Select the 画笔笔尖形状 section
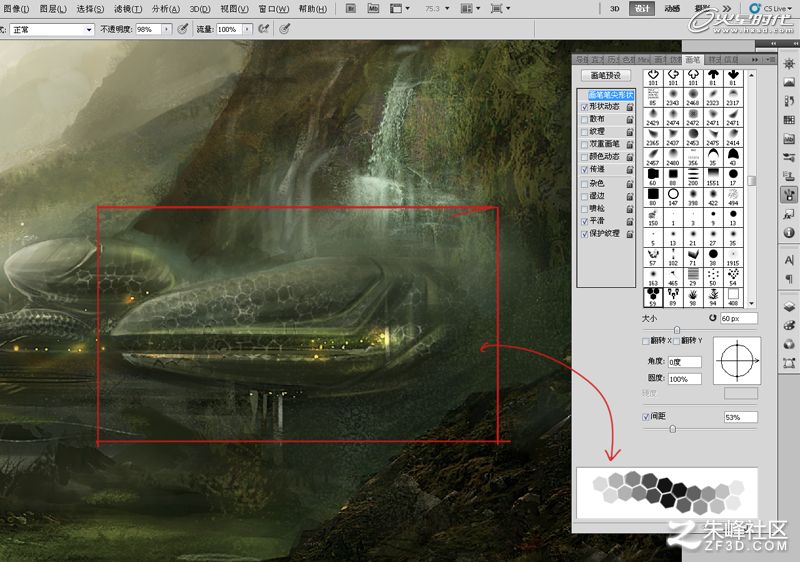 (x=610, y=95)
